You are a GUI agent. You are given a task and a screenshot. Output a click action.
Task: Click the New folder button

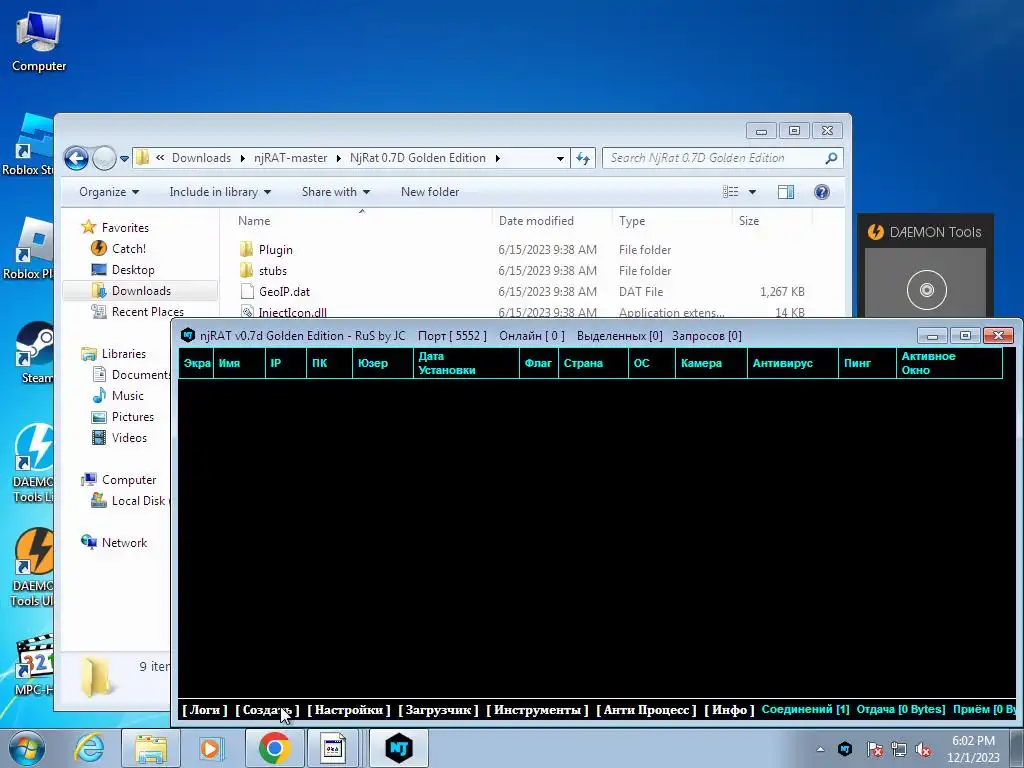430,192
